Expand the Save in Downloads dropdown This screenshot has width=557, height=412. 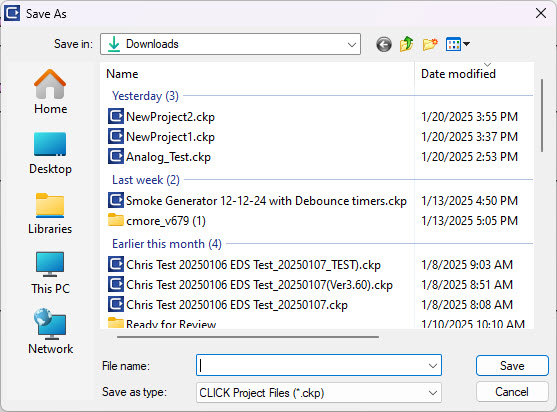pyautogui.click(x=230, y=44)
